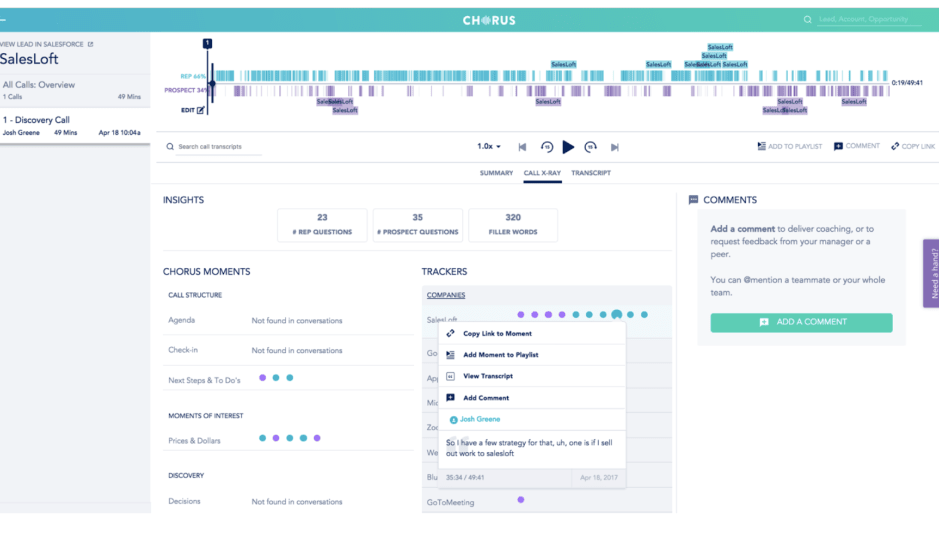Open the Need a hand? side tab
Viewport: 939px width, 541px height.
coord(932,273)
